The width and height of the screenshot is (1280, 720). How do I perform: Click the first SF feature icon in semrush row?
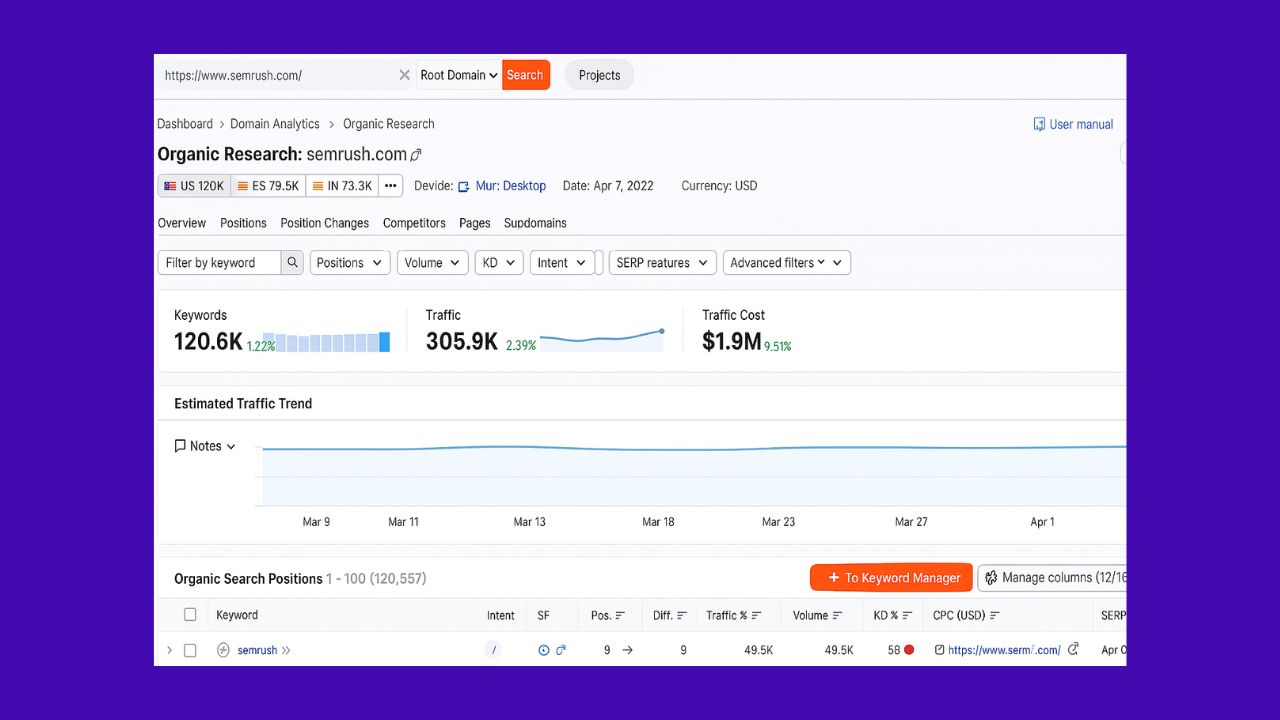coord(544,650)
